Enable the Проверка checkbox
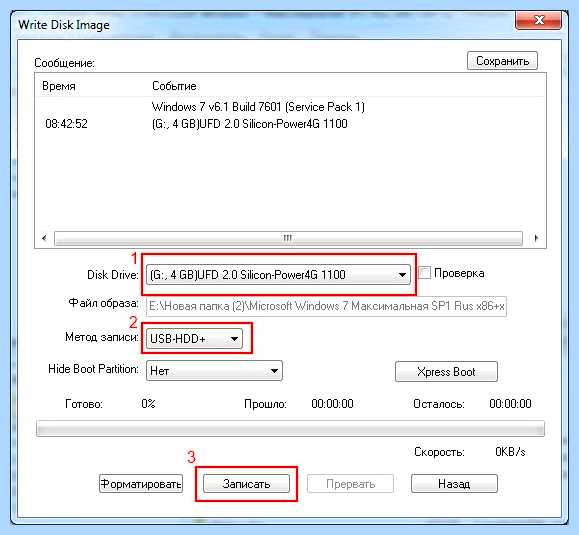This screenshot has width=579, height=535. click(424, 273)
